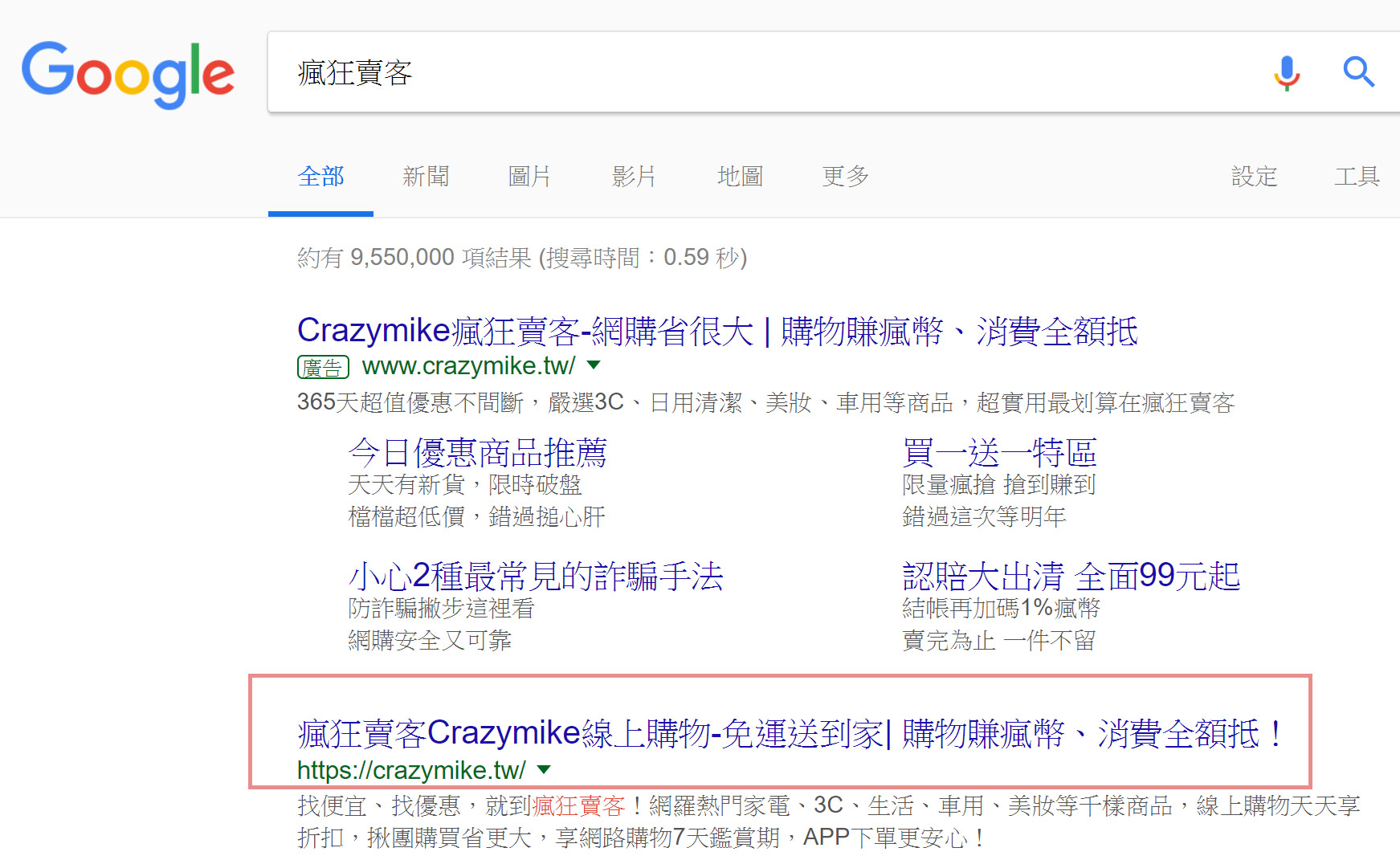1400x856 pixels.
Task: Expand the 更多 menu
Action: pos(845,177)
